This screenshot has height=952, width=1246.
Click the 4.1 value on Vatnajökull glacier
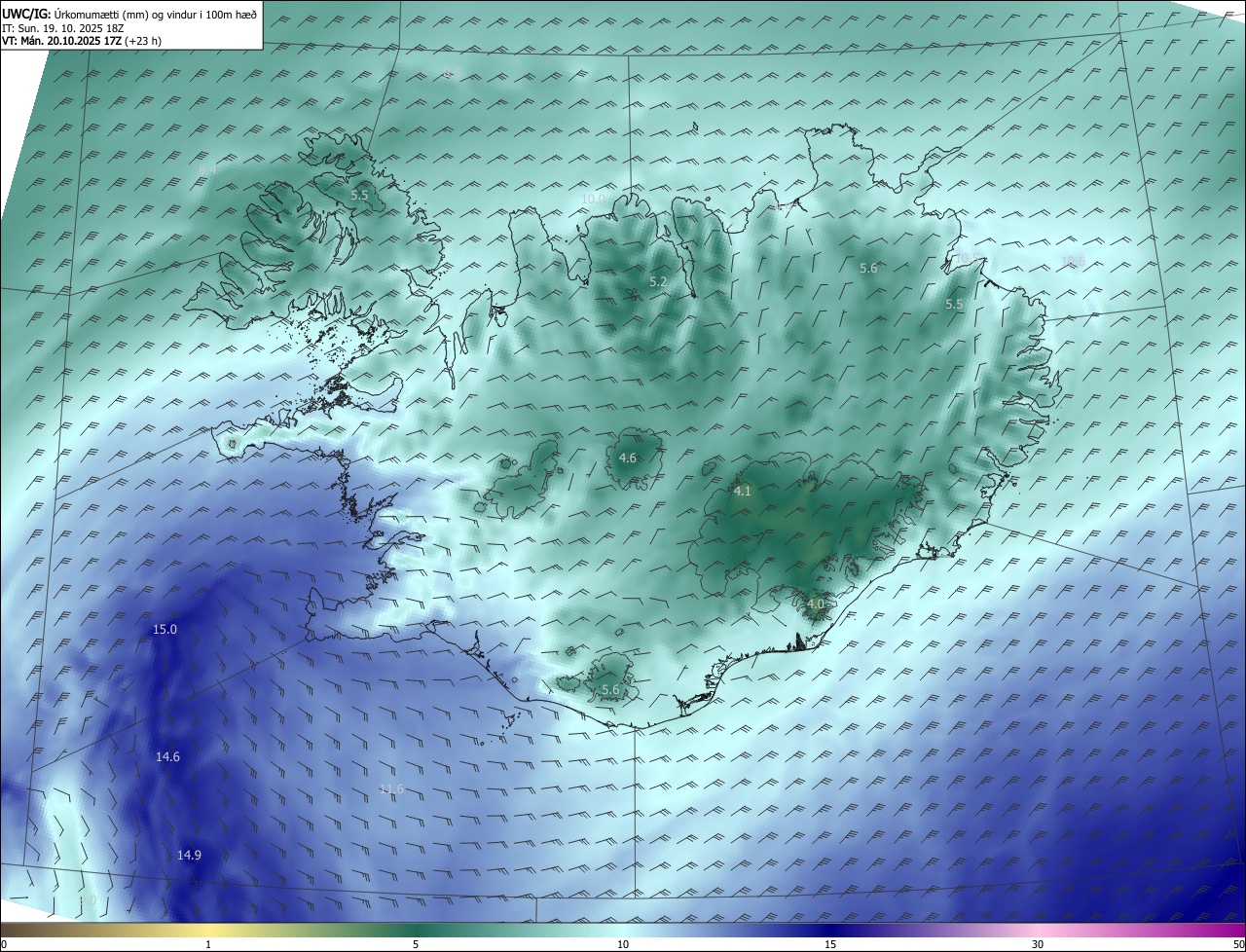coord(743,492)
